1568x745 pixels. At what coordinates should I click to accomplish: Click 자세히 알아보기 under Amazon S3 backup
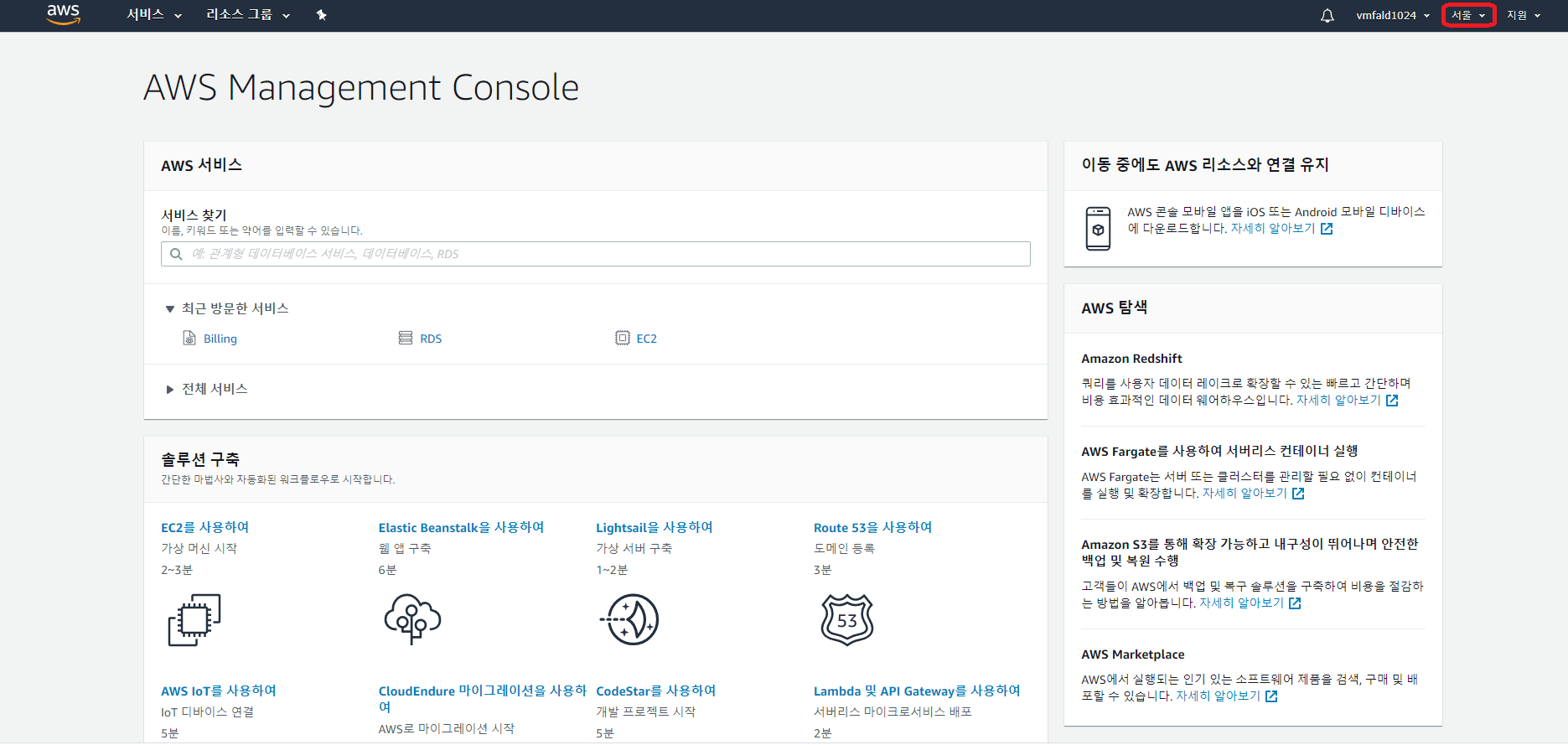coord(1241,603)
